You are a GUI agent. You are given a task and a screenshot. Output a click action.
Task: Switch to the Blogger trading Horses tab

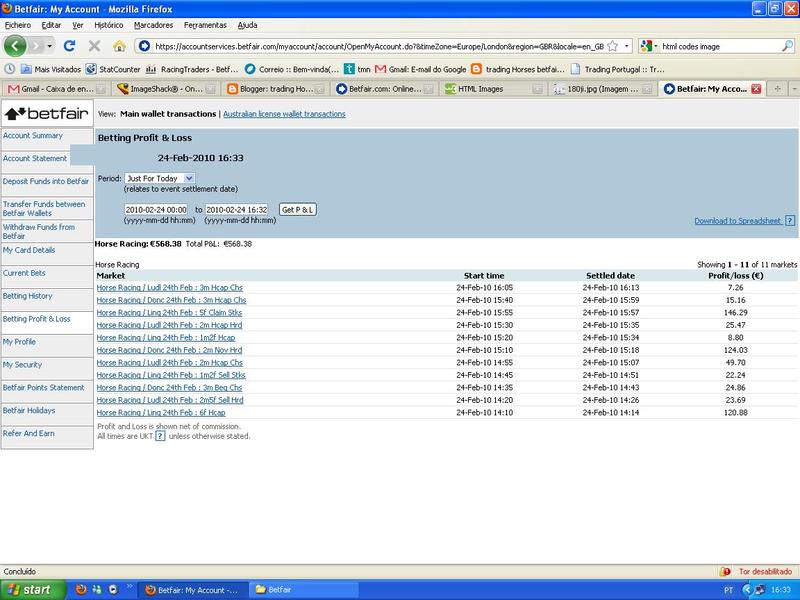pyautogui.click(x=276, y=89)
